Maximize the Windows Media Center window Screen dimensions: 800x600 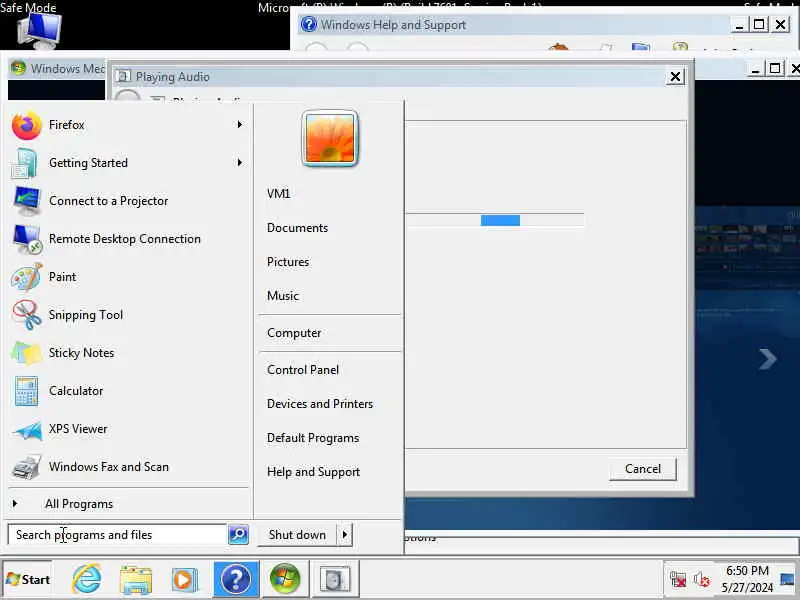pyautogui.click(x=774, y=68)
